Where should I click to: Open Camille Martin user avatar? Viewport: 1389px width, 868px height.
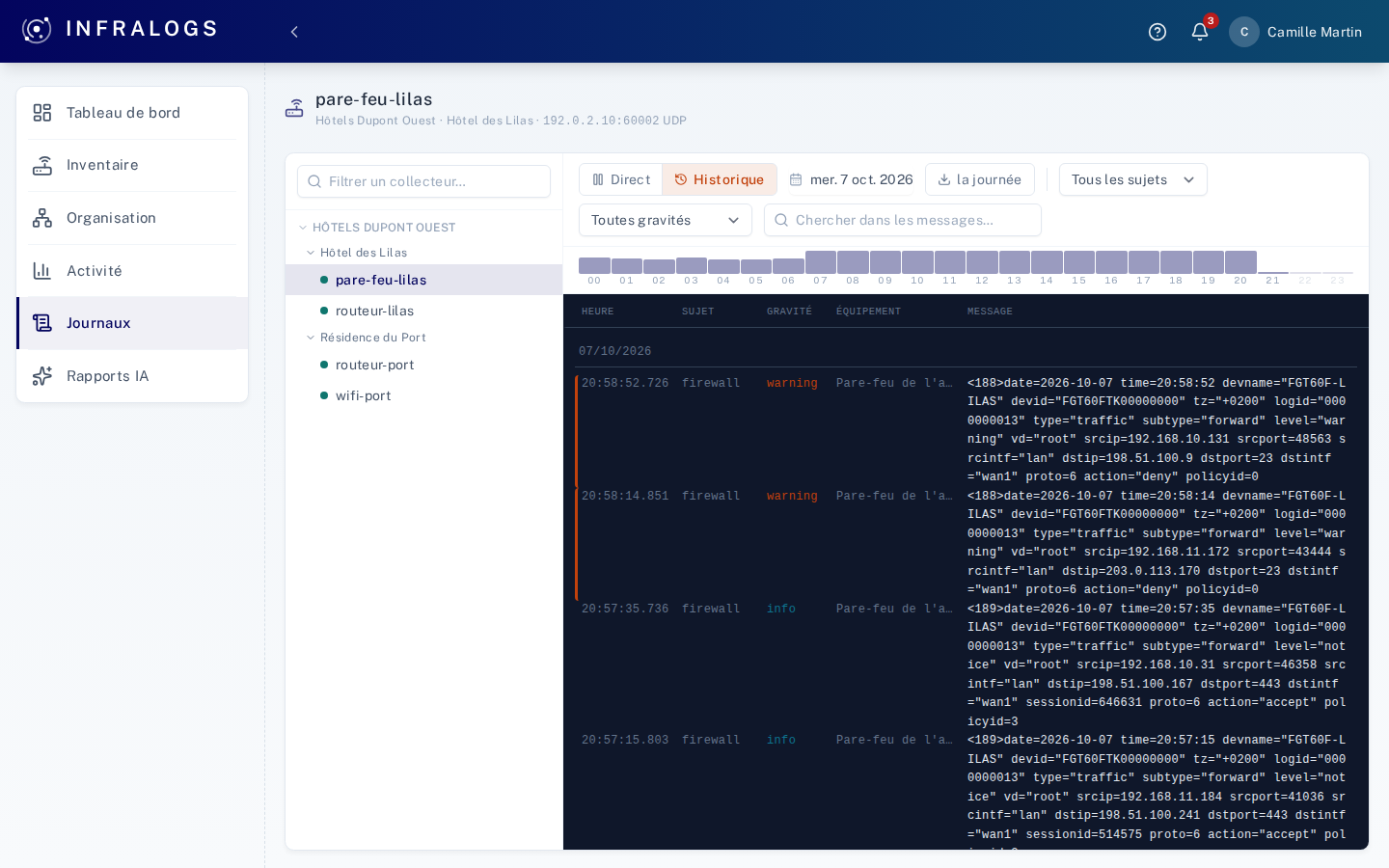click(1244, 32)
